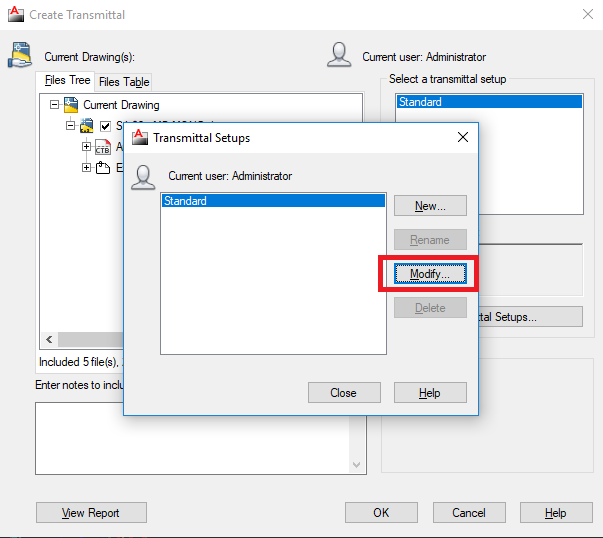Open the View Report button
Screen dimensions: 603x538
tap(91, 513)
